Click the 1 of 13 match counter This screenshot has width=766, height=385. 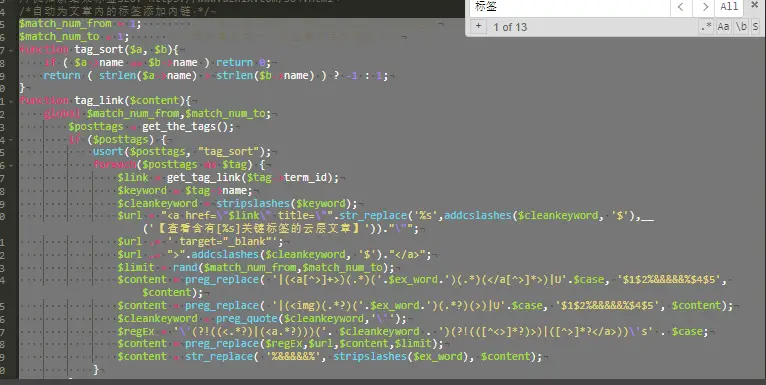tap(510, 27)
